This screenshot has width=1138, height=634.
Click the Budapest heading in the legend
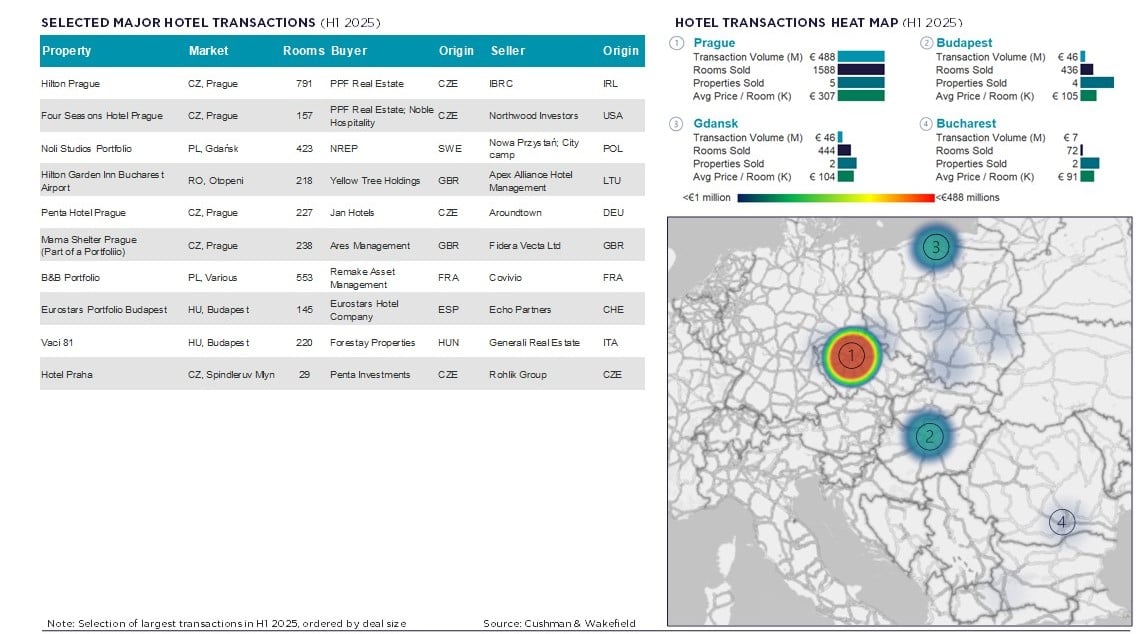pos(964,43)
